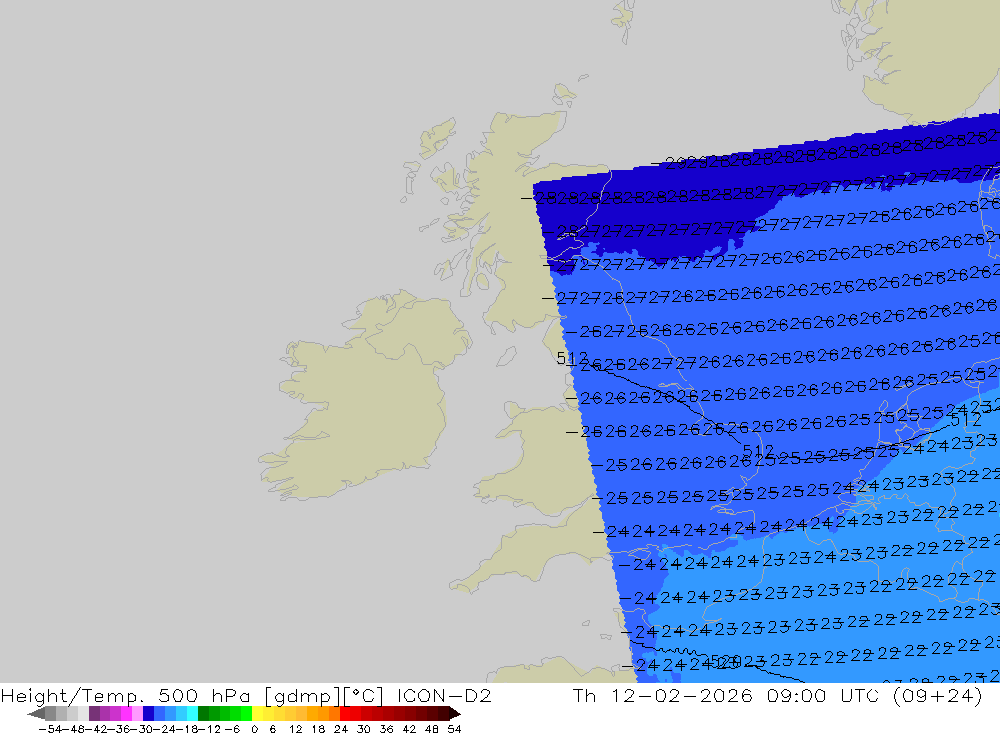This screenshot has width=1000, height=733.
Task: Click the dark maroon right arrow end of scale
Action: (x=455, y=714)
